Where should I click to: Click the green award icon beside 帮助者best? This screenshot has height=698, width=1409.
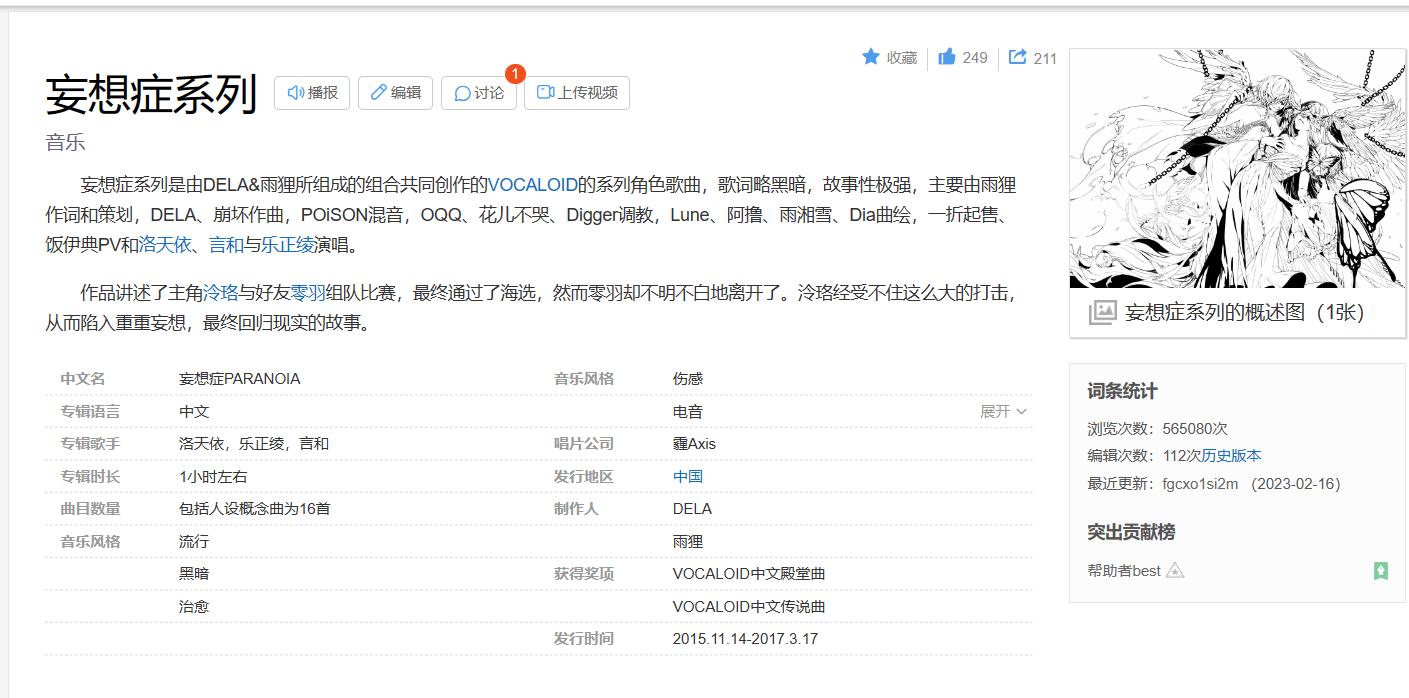[x=1380, y=571]
